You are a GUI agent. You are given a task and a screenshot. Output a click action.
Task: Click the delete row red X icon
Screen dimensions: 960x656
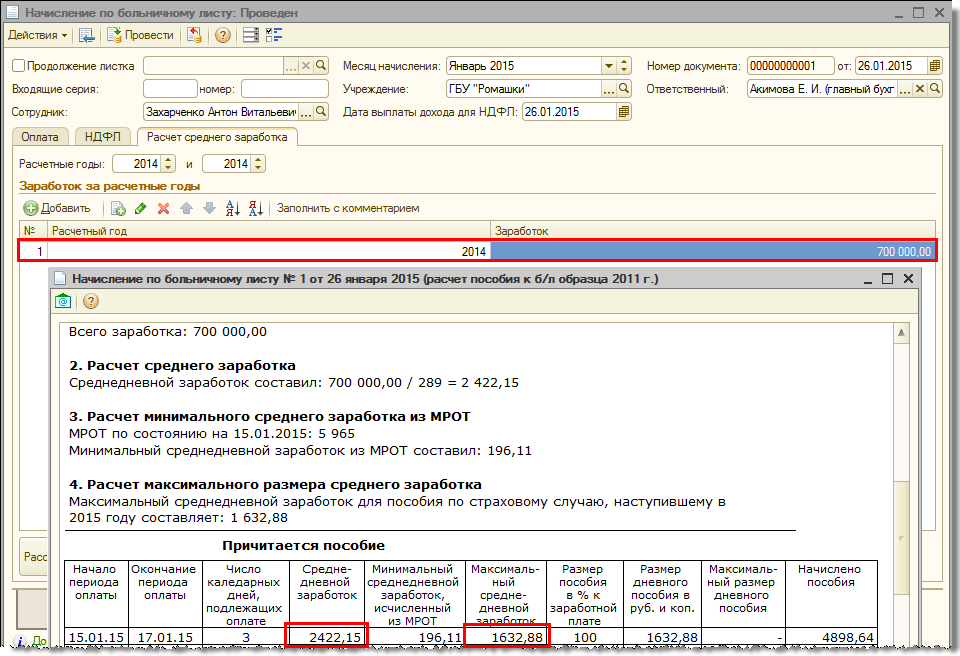(163, 208)
